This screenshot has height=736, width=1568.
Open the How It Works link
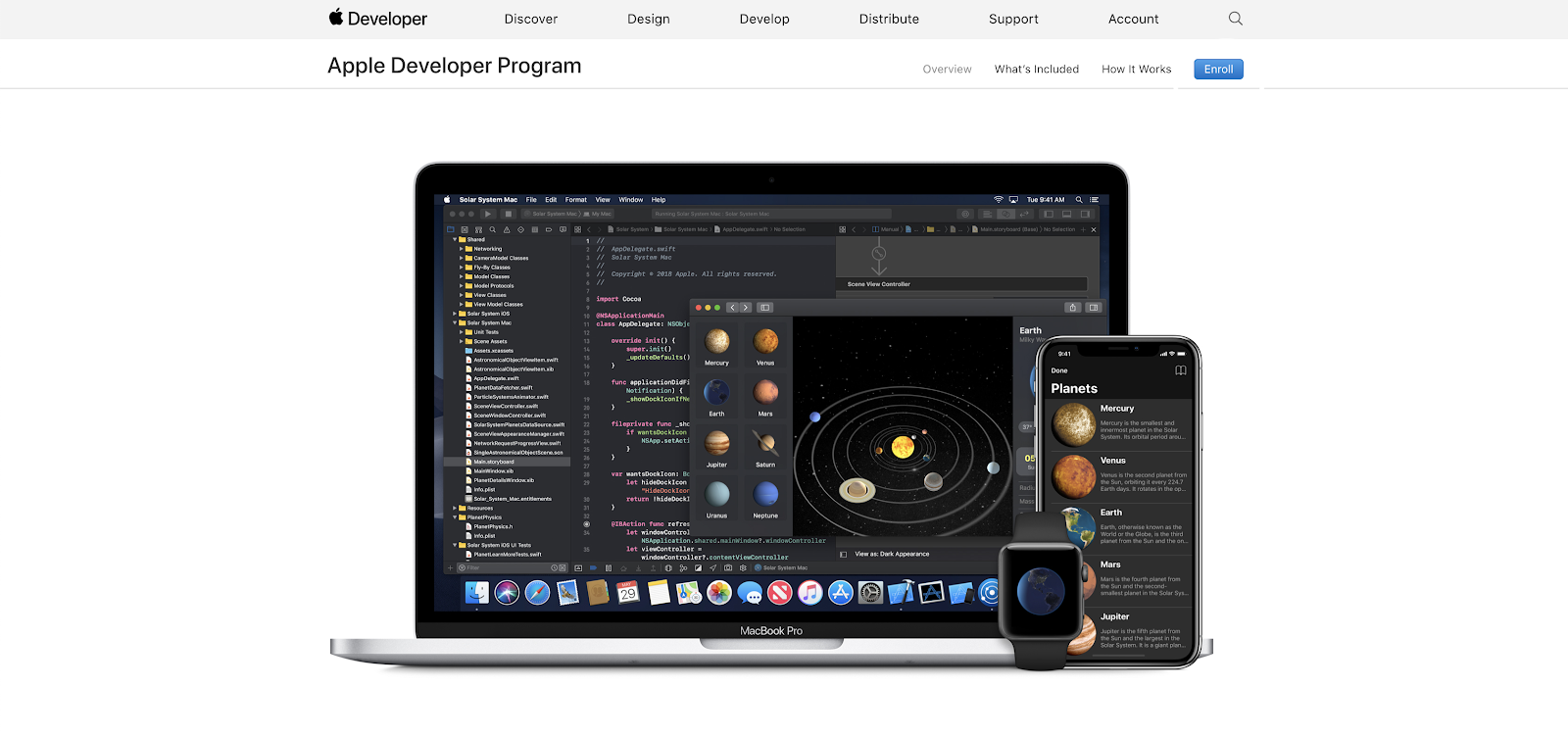[1136, 69]
